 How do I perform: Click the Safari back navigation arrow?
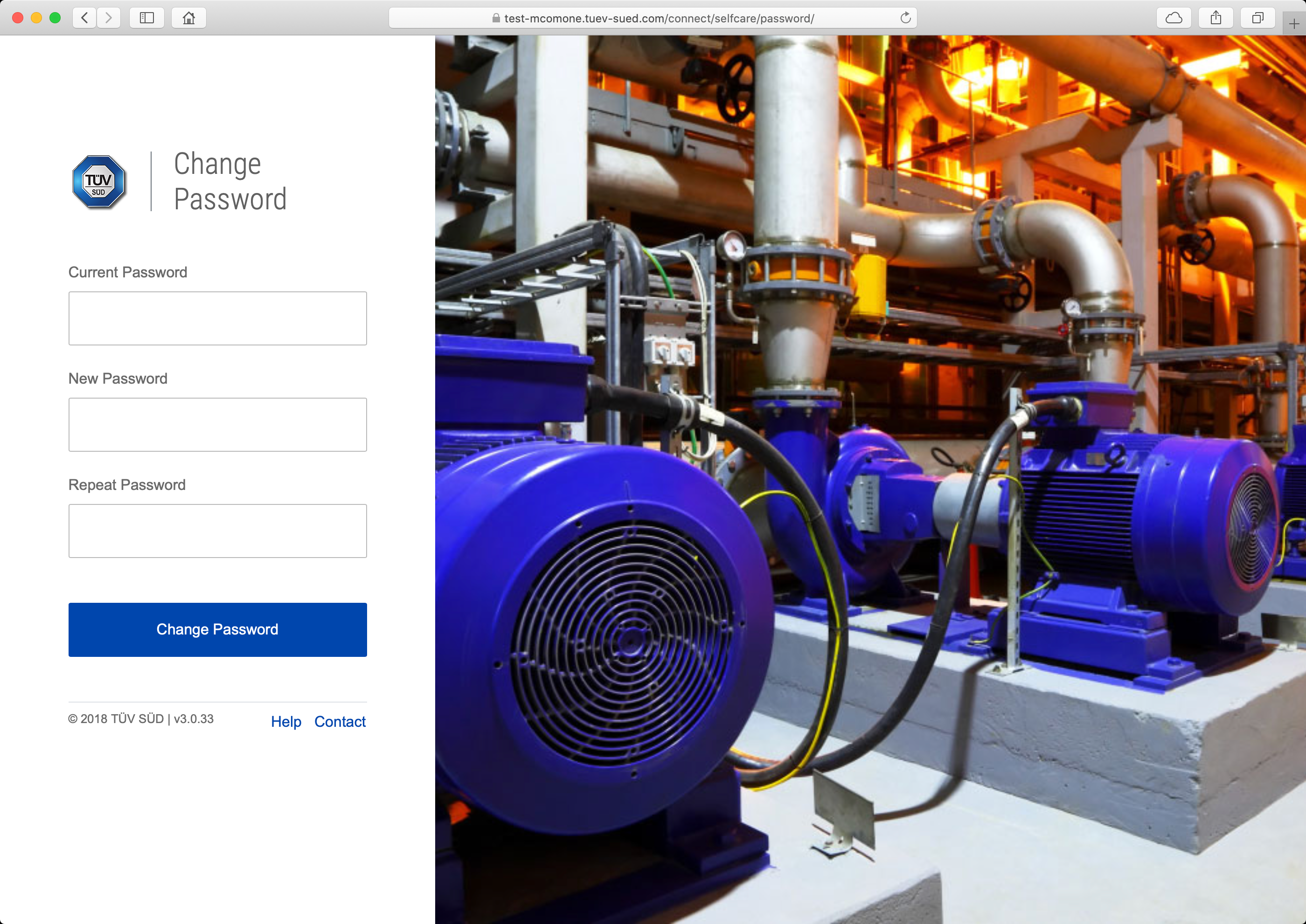coord(84,18)
